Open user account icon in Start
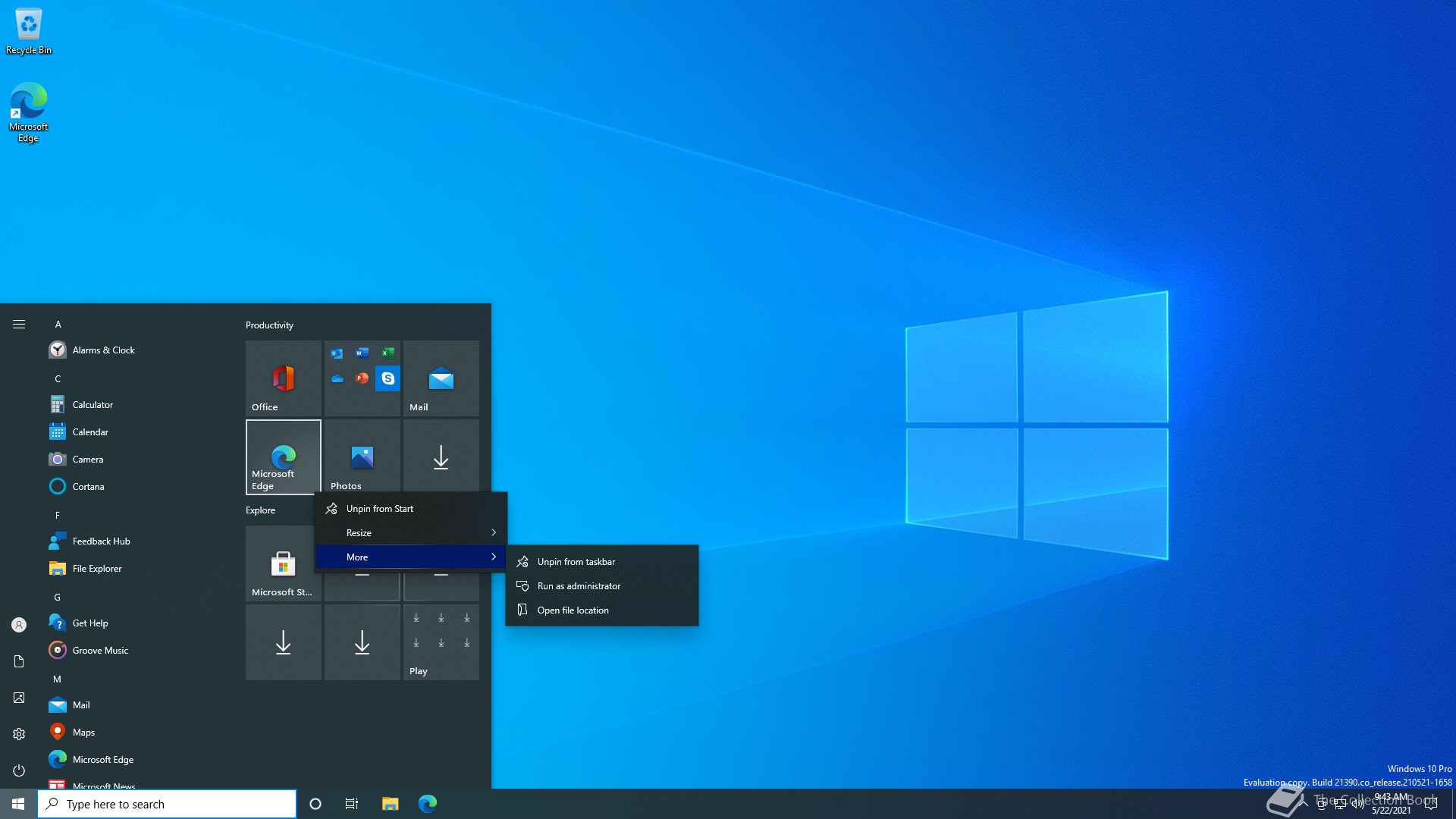The width and height of the screenshot is (1456, 819). (19, 625)
